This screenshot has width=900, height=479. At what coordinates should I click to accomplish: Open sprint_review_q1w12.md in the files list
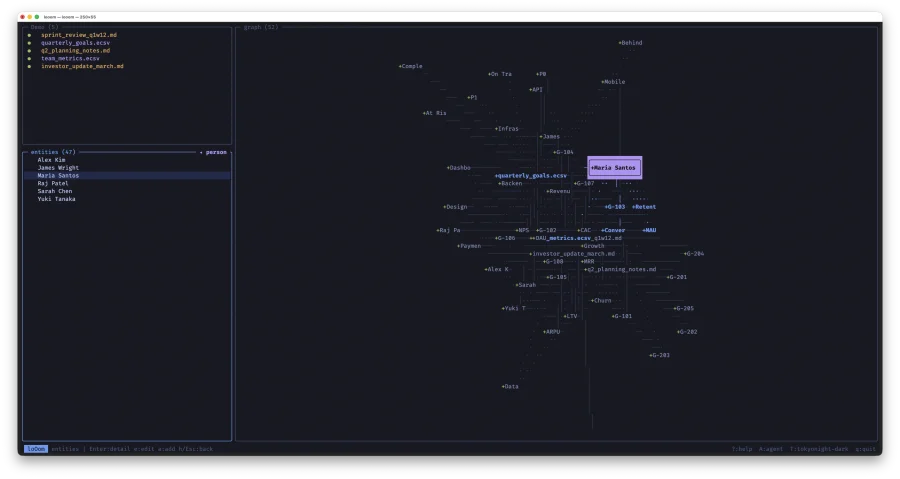tap(79, 35)
